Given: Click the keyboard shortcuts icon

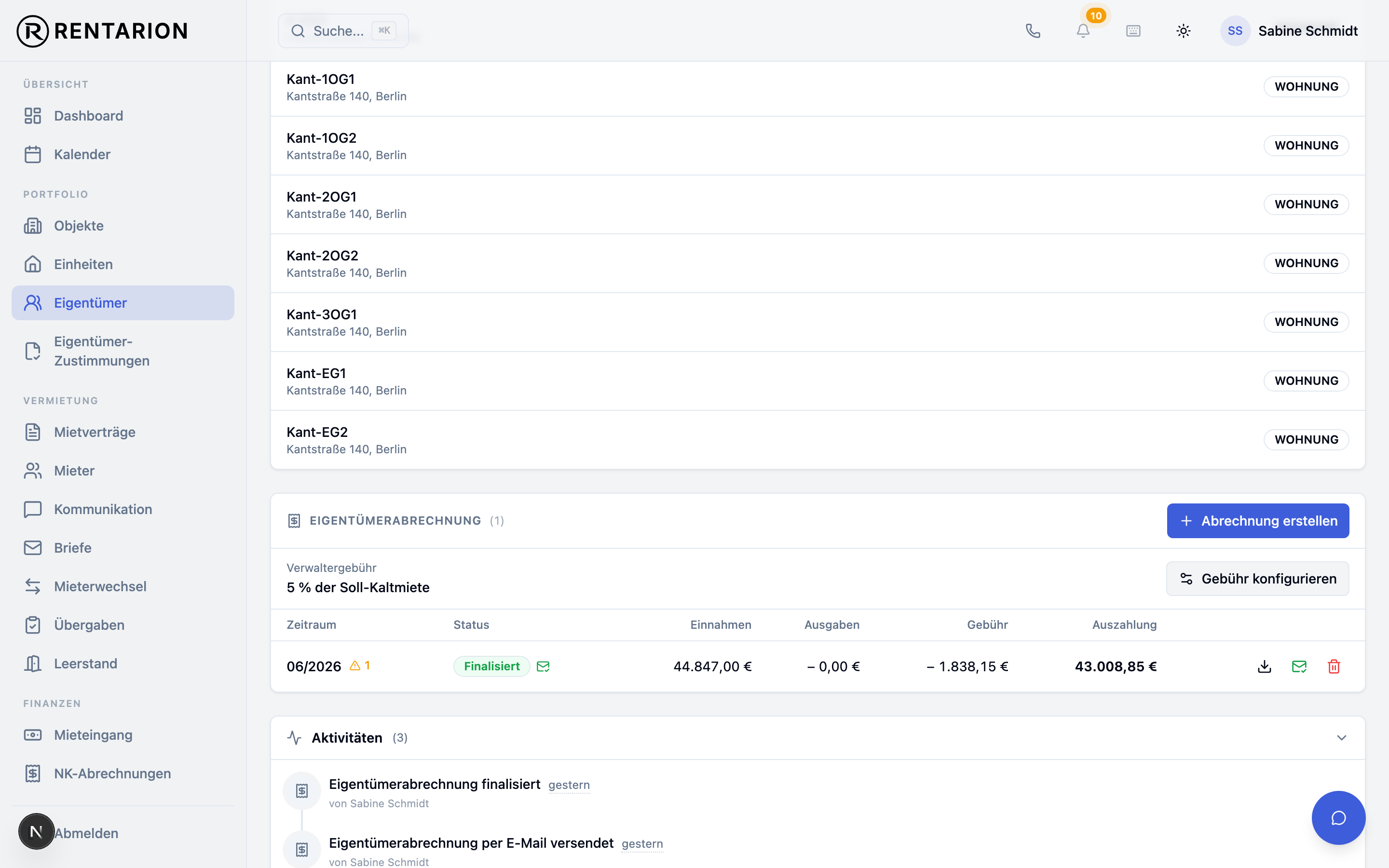Looking at the screenshot, I should pyautogui.click(x=1133, y=31).
